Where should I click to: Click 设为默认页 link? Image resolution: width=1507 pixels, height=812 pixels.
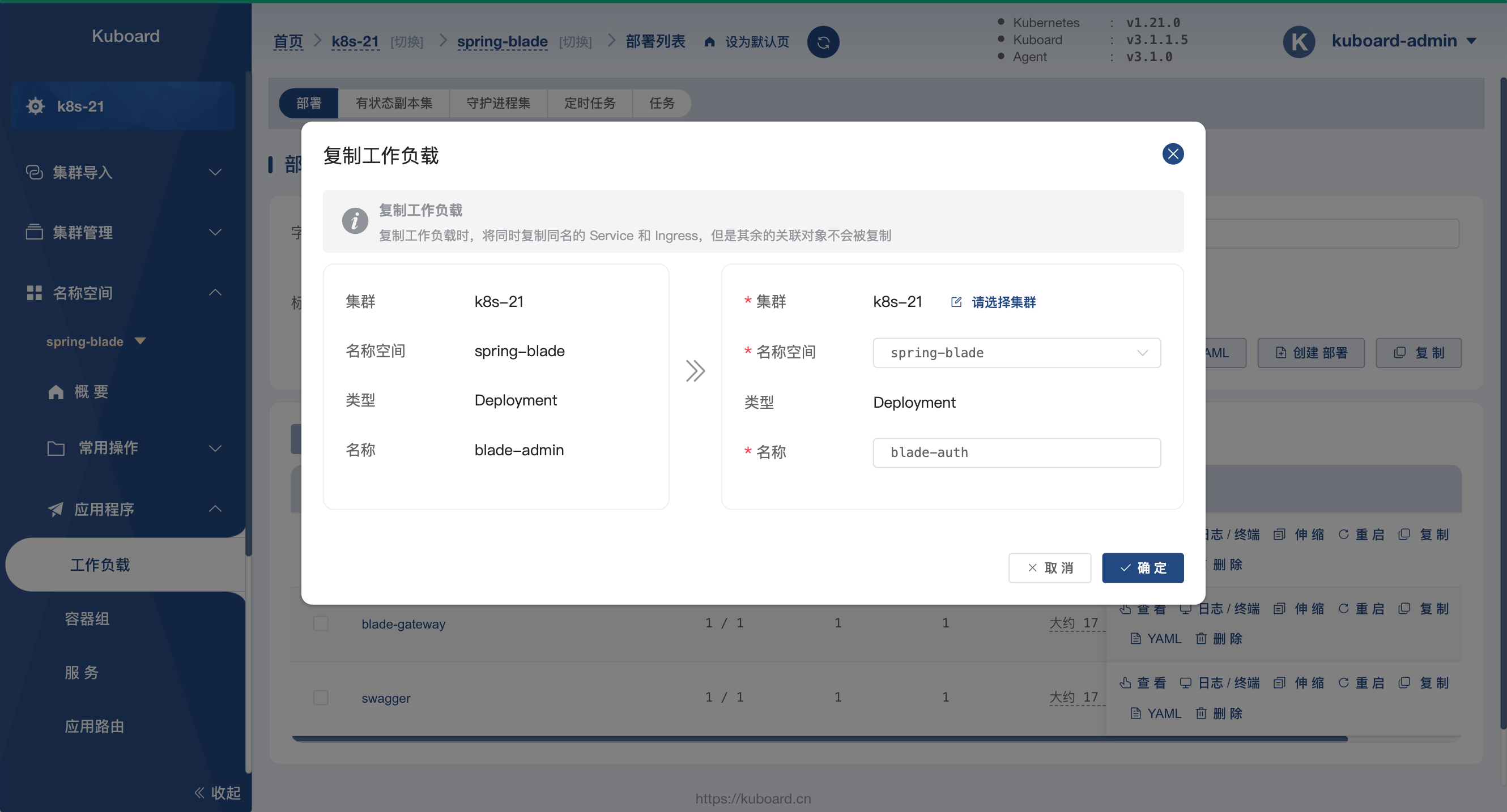pos(757,41)
